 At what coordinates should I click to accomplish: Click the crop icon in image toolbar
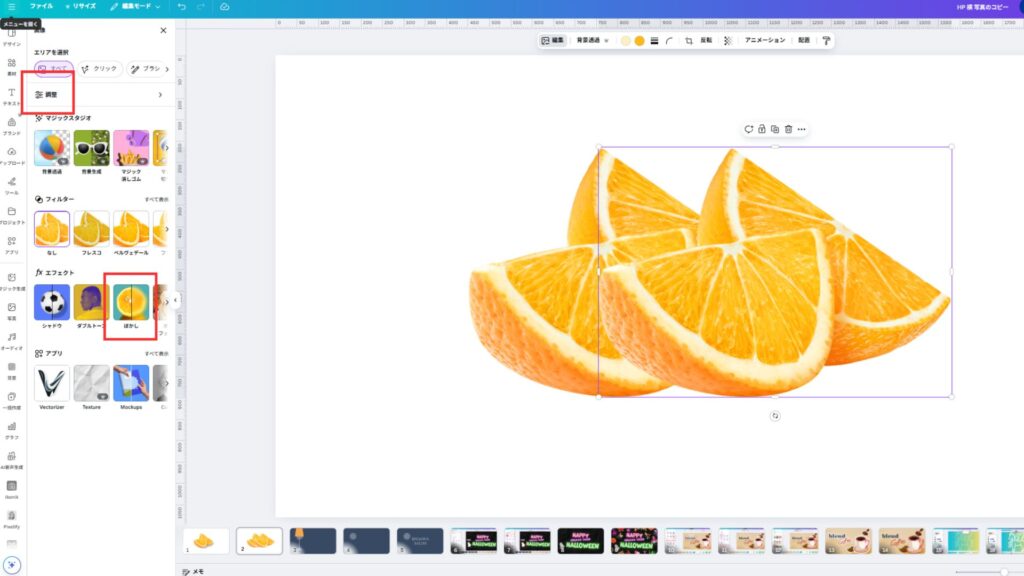[689, 41]
